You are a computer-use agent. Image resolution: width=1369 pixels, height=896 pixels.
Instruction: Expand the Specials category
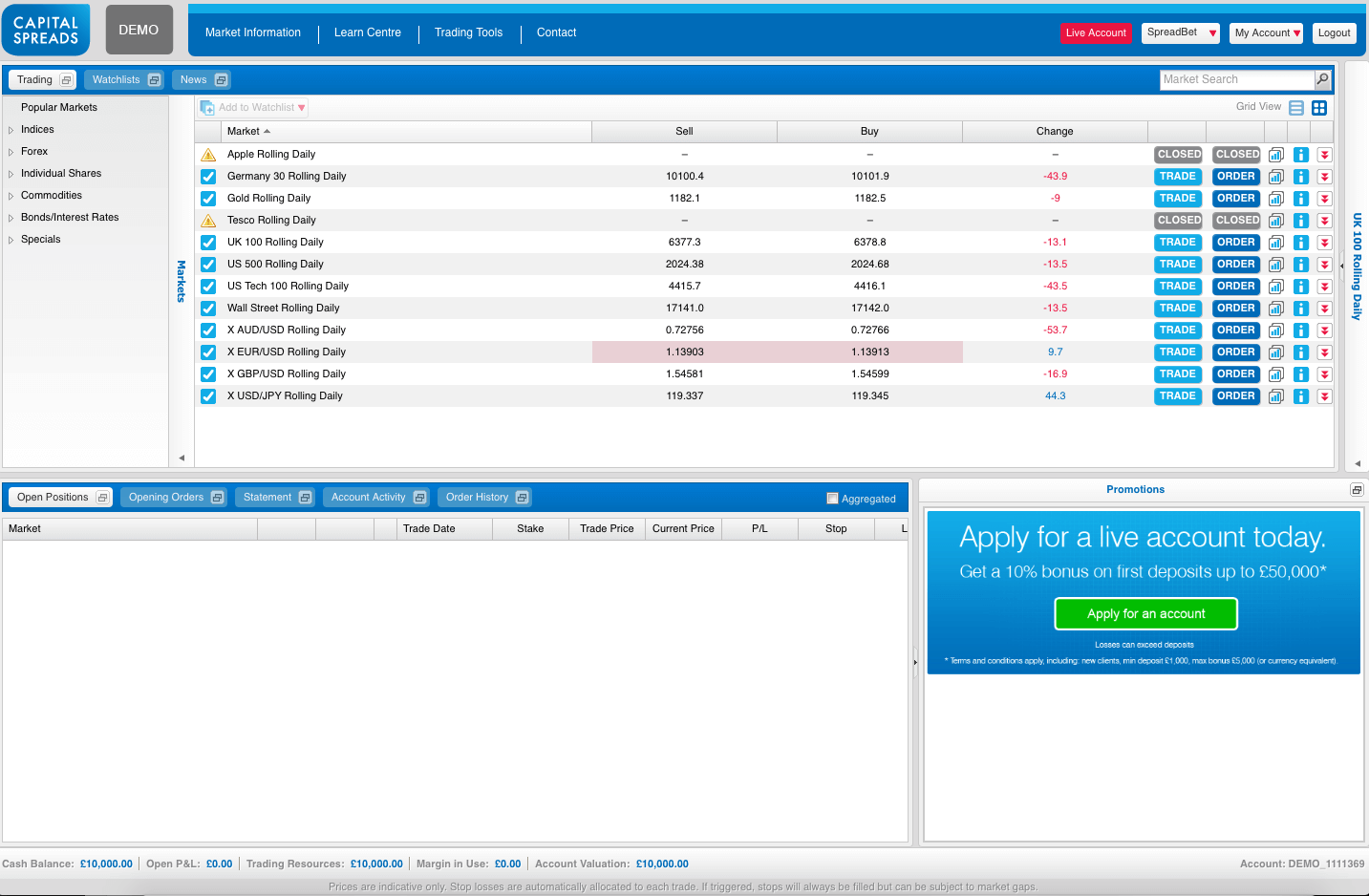tap(11, 240)
